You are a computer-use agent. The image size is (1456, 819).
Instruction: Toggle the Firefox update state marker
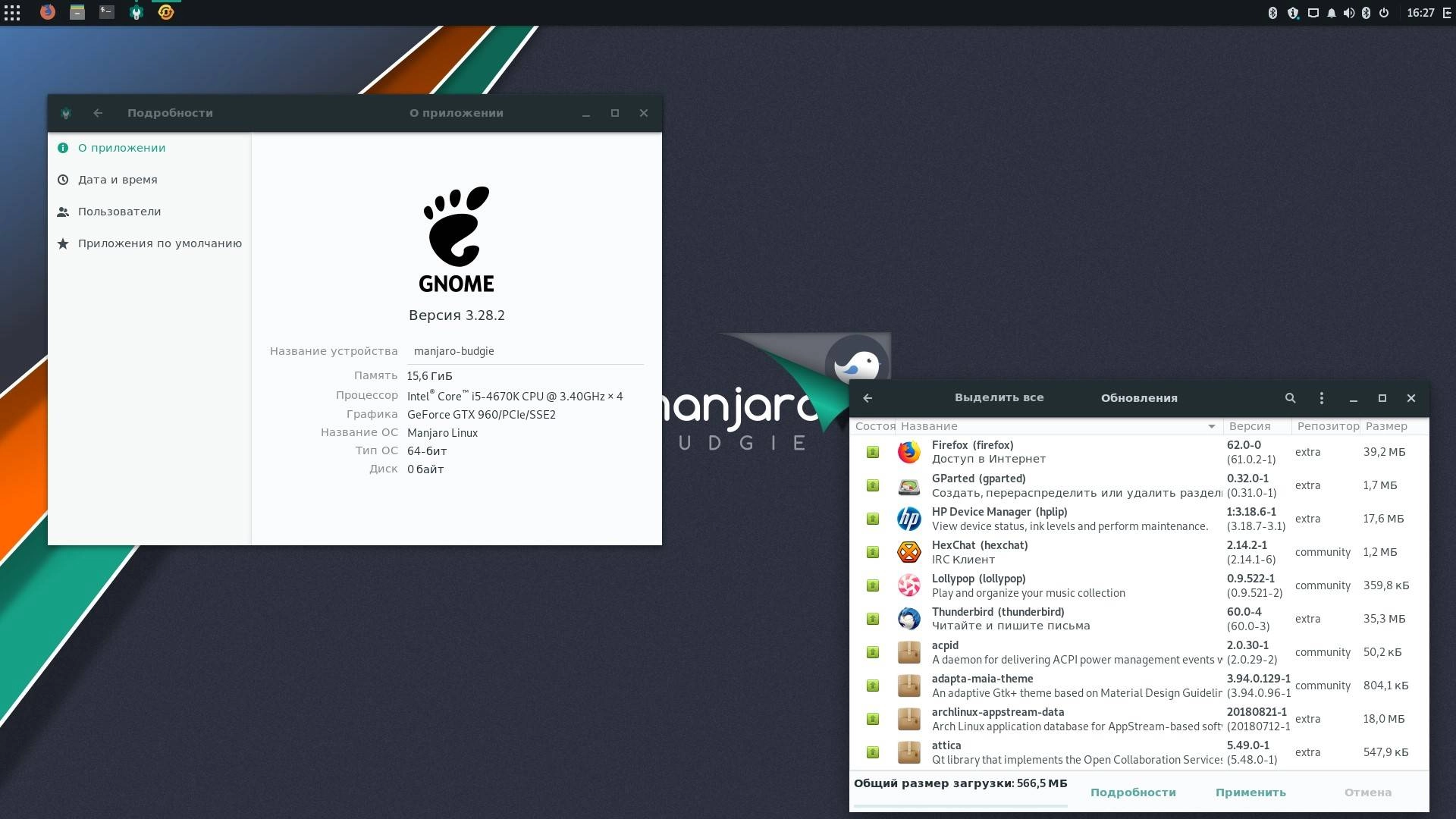873,452
